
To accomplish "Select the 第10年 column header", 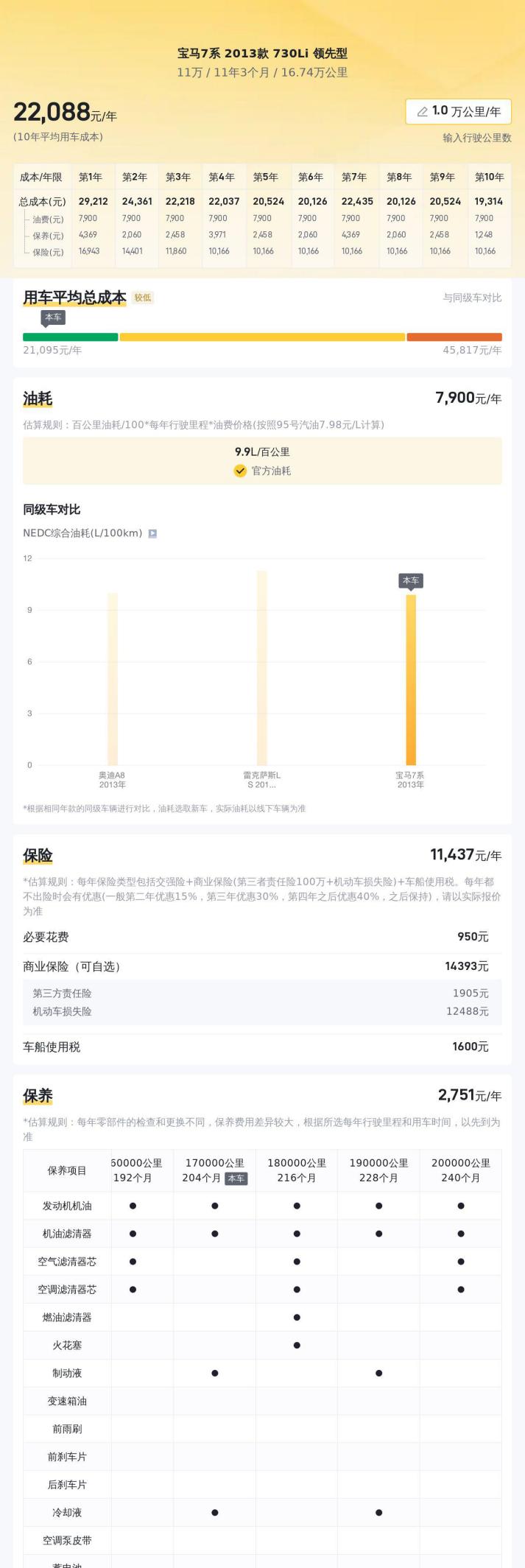I will point(489,177).
